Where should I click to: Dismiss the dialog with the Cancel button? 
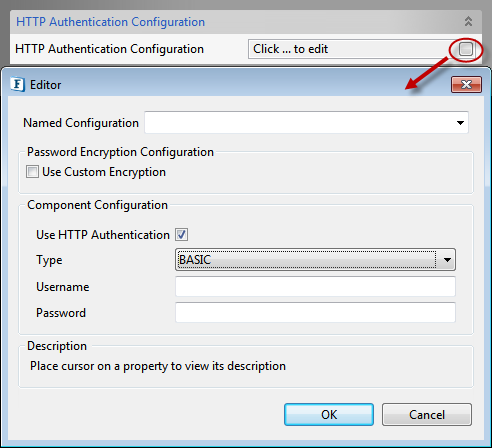427,415
